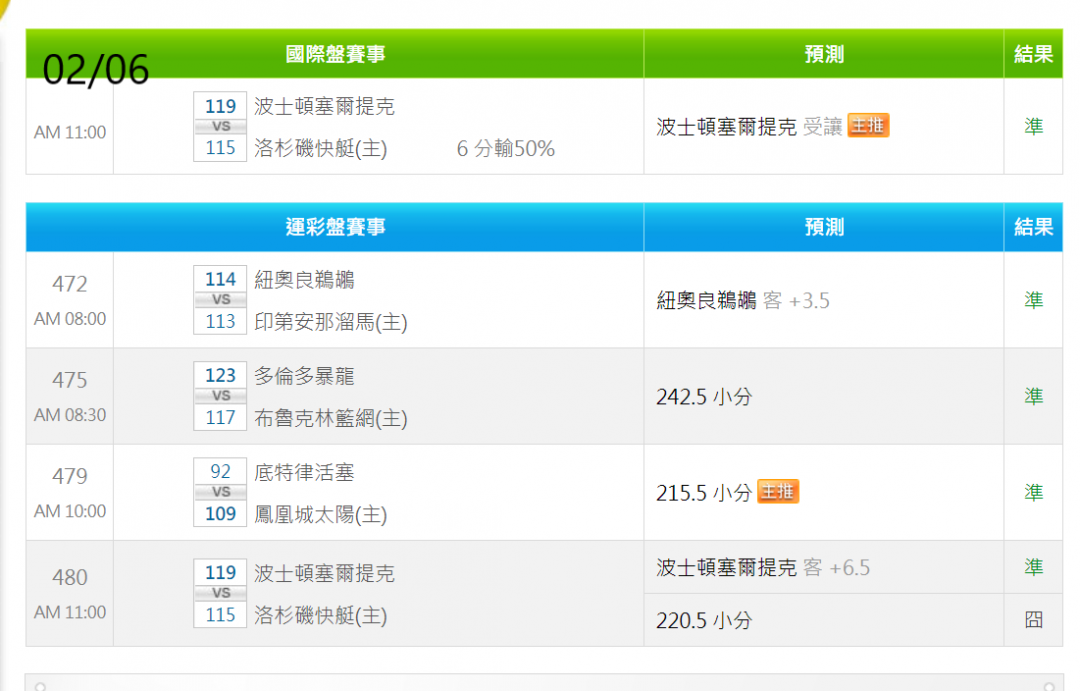Select 結果 header in the blue table
Screen dimensions: 1080x691
tap(1033, 227)
